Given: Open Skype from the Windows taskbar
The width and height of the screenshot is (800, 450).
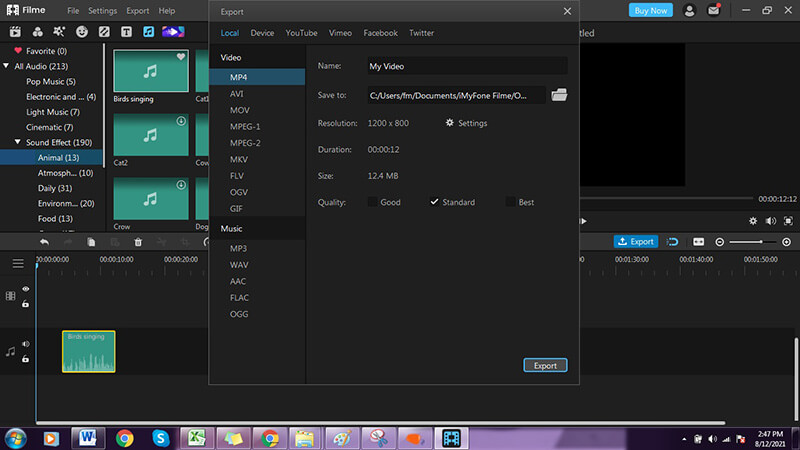Looking at the screenshot, I should click(x=161, y=438).
